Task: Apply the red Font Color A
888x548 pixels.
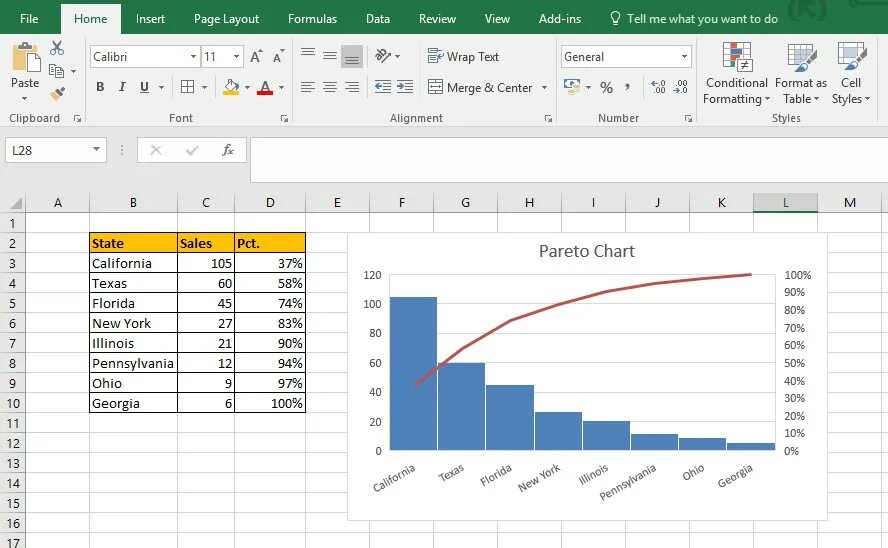Action: pyautogui.click(x=265, y=87)
